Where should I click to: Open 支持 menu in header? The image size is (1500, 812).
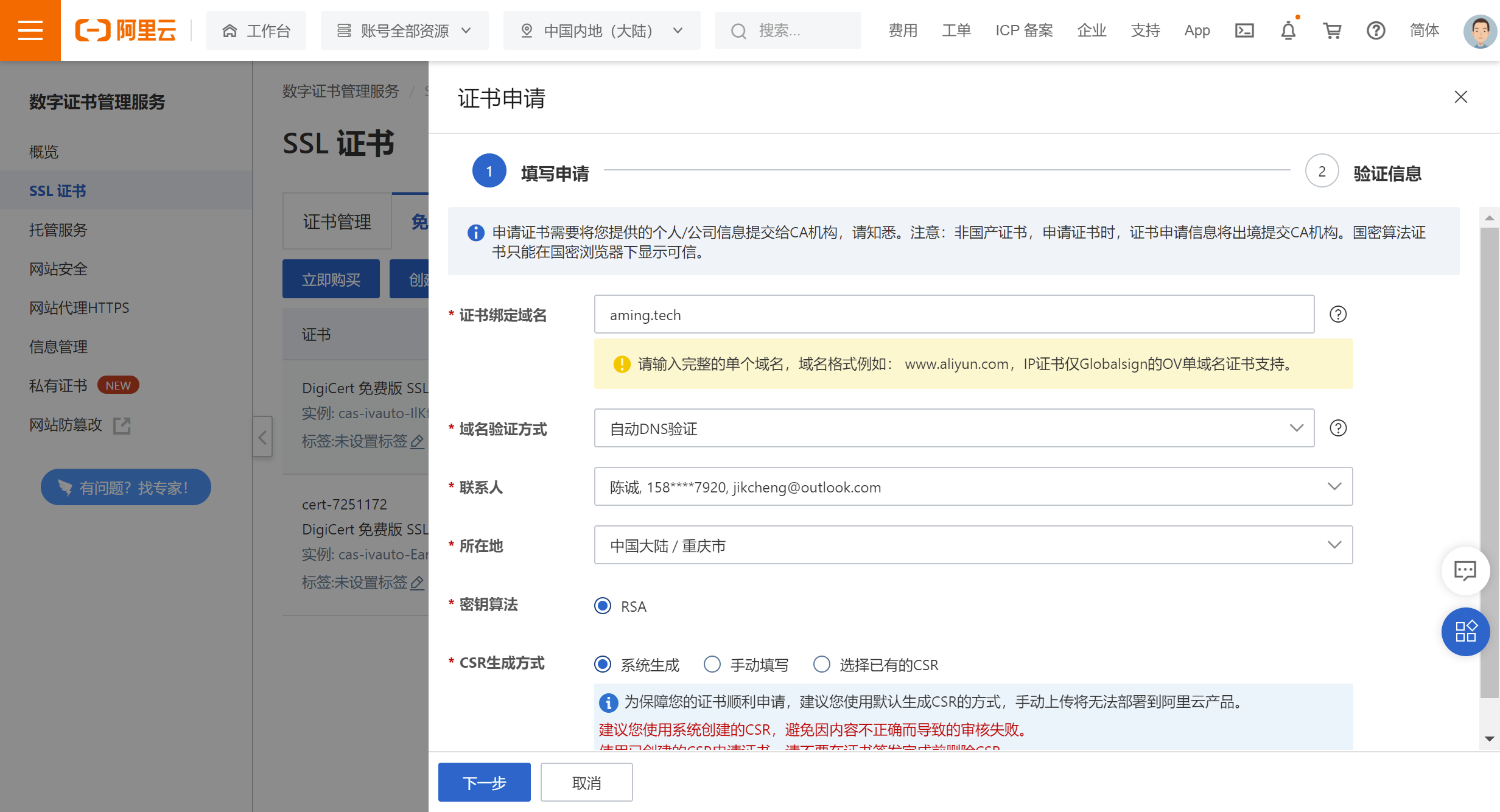coord(1144,30)
